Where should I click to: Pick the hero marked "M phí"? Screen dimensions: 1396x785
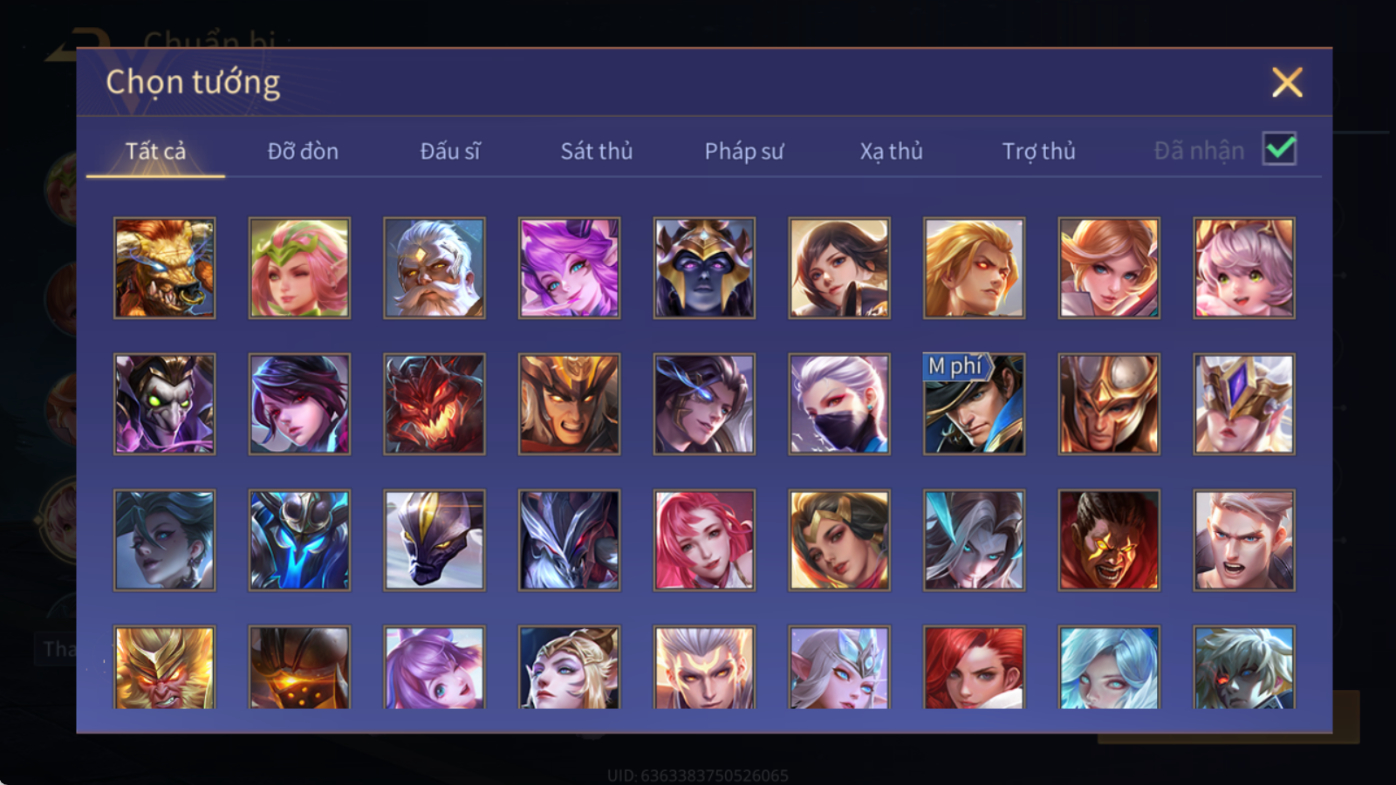pos(974,404)
